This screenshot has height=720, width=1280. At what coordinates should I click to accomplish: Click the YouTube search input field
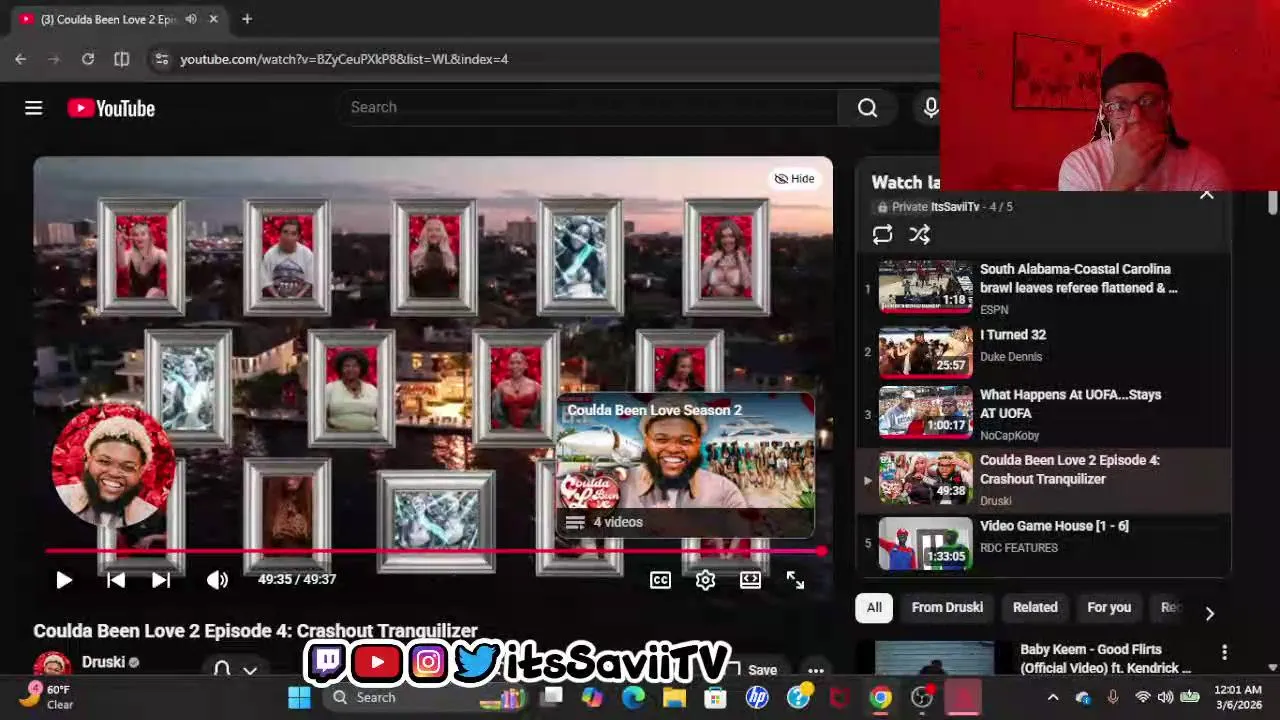click(x=590, y=108)
